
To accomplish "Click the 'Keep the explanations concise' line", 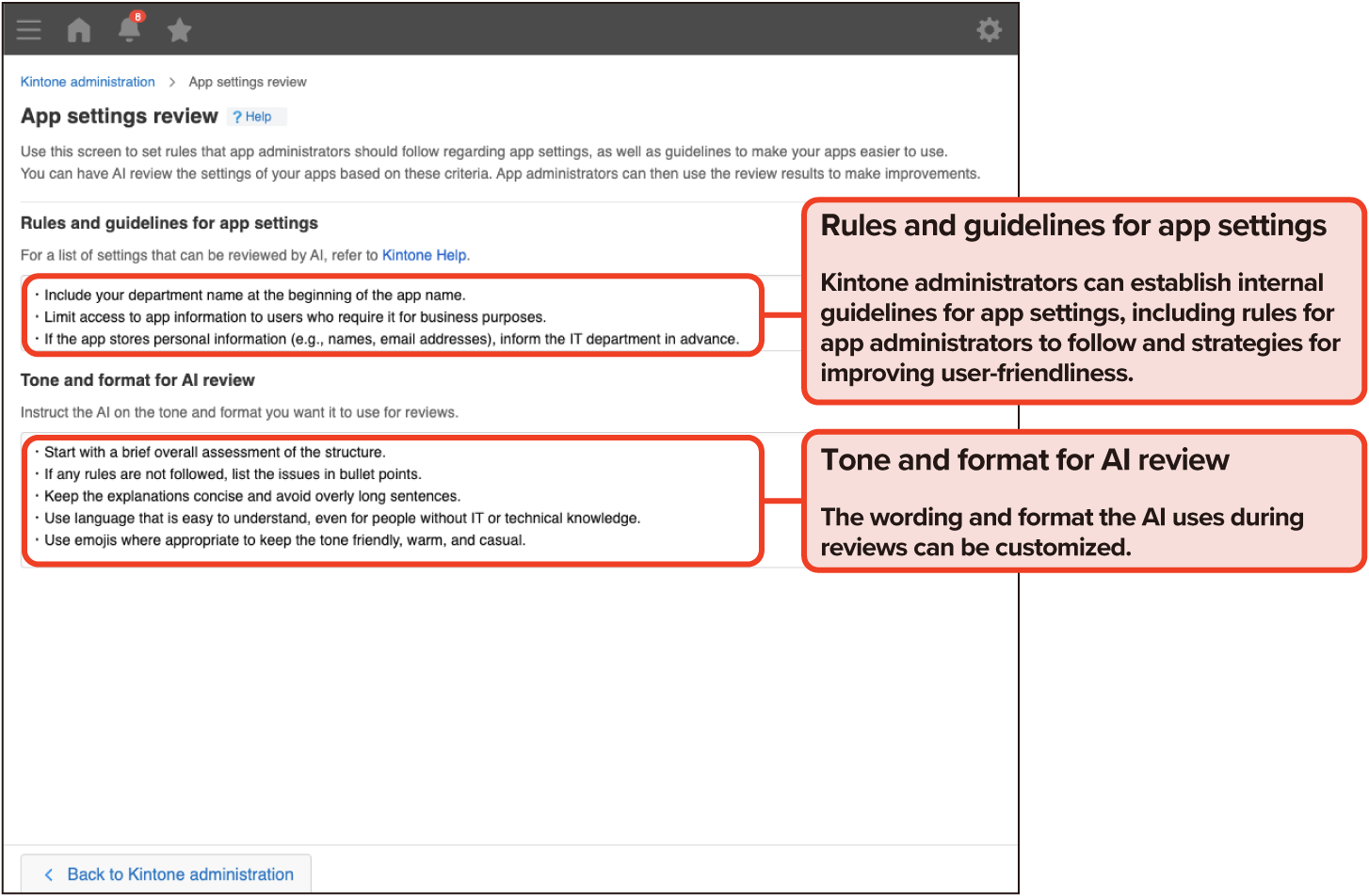I will (x=251, y=496).
